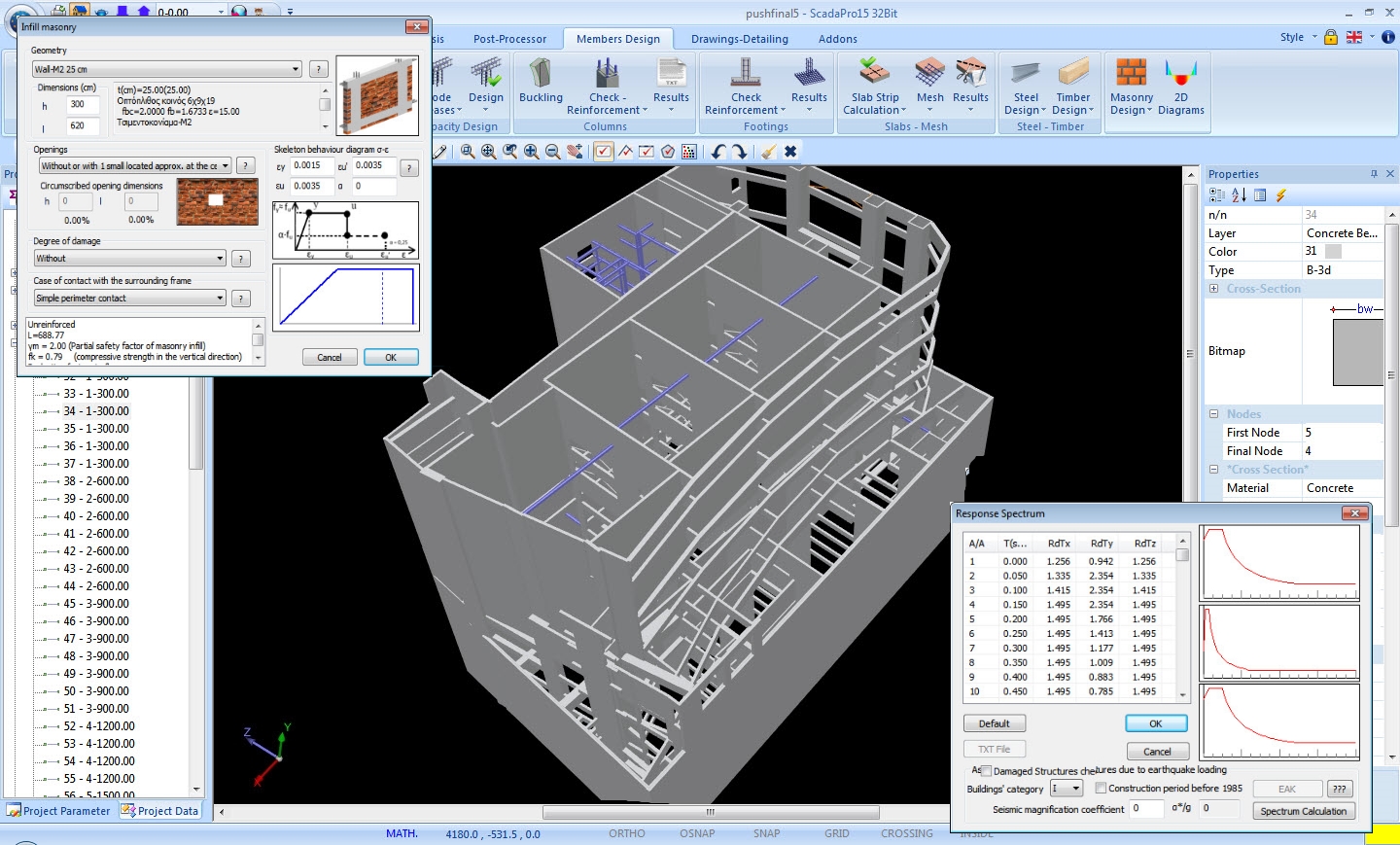
Task: Toggle ORTHO mode in status bar
Action: pyautogui.click(x=626, y=833)
